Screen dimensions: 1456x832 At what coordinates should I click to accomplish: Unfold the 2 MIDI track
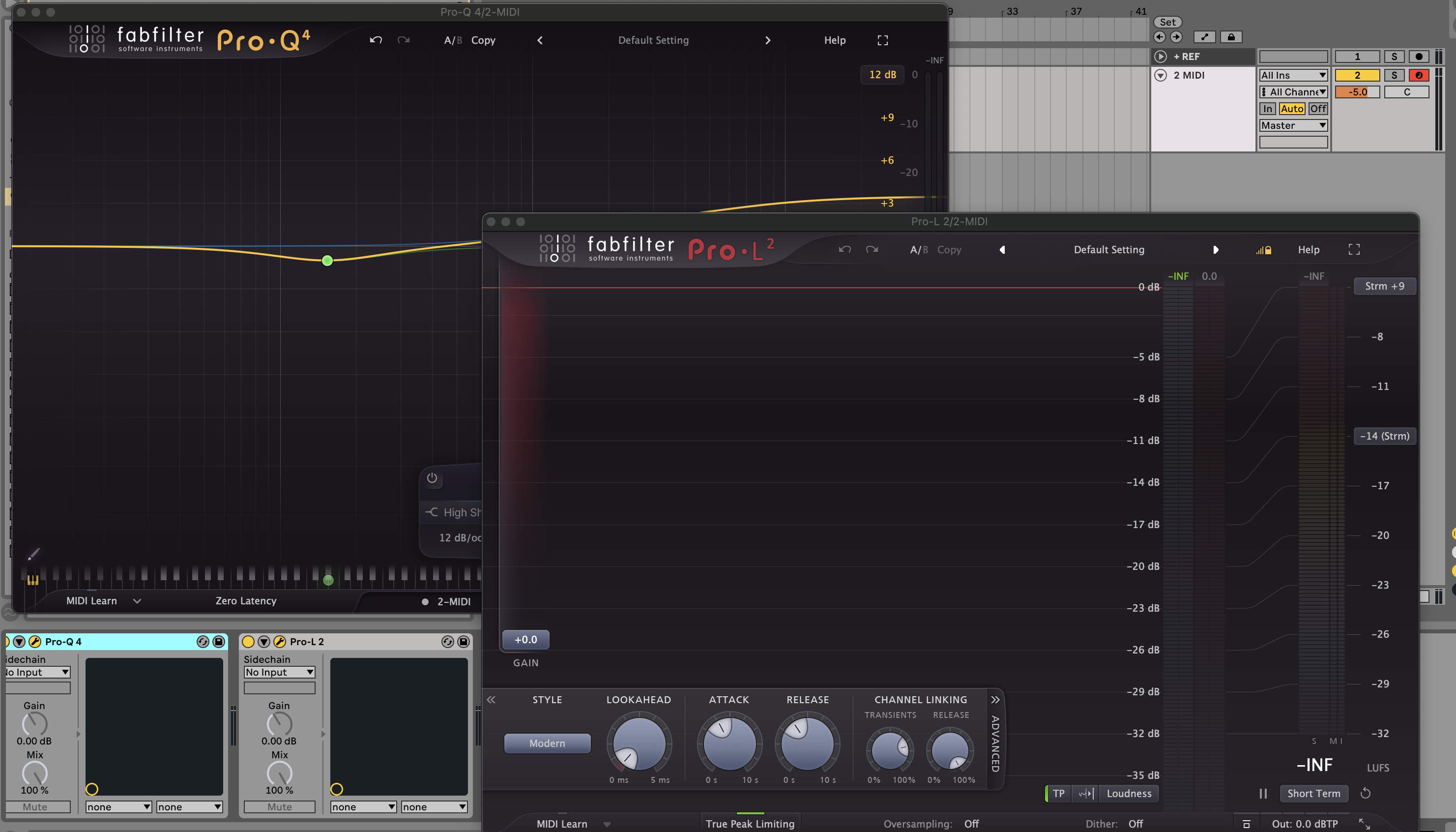pyautogui.click(x=1160, y=75)
